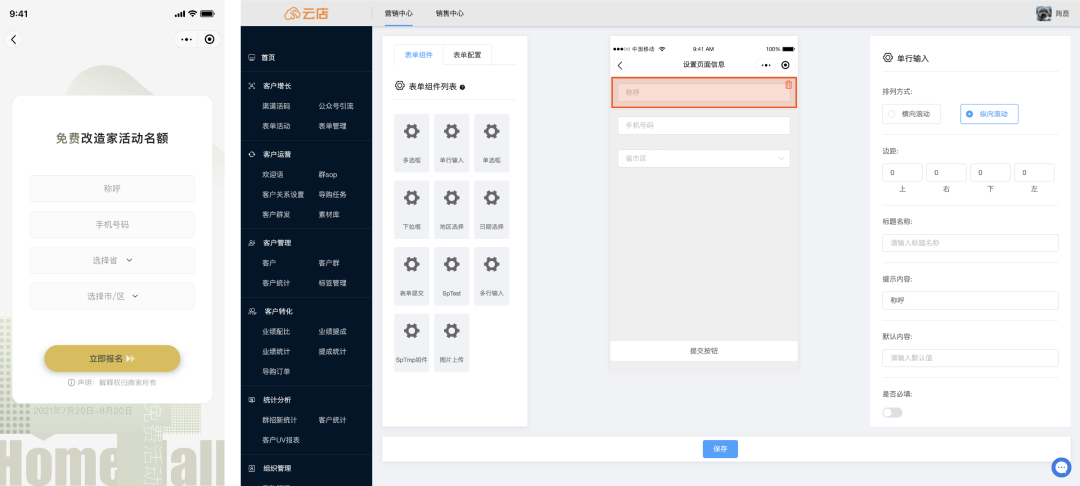Click the 上 margin input
The image size is (1080, 486).
click(902, 173)
